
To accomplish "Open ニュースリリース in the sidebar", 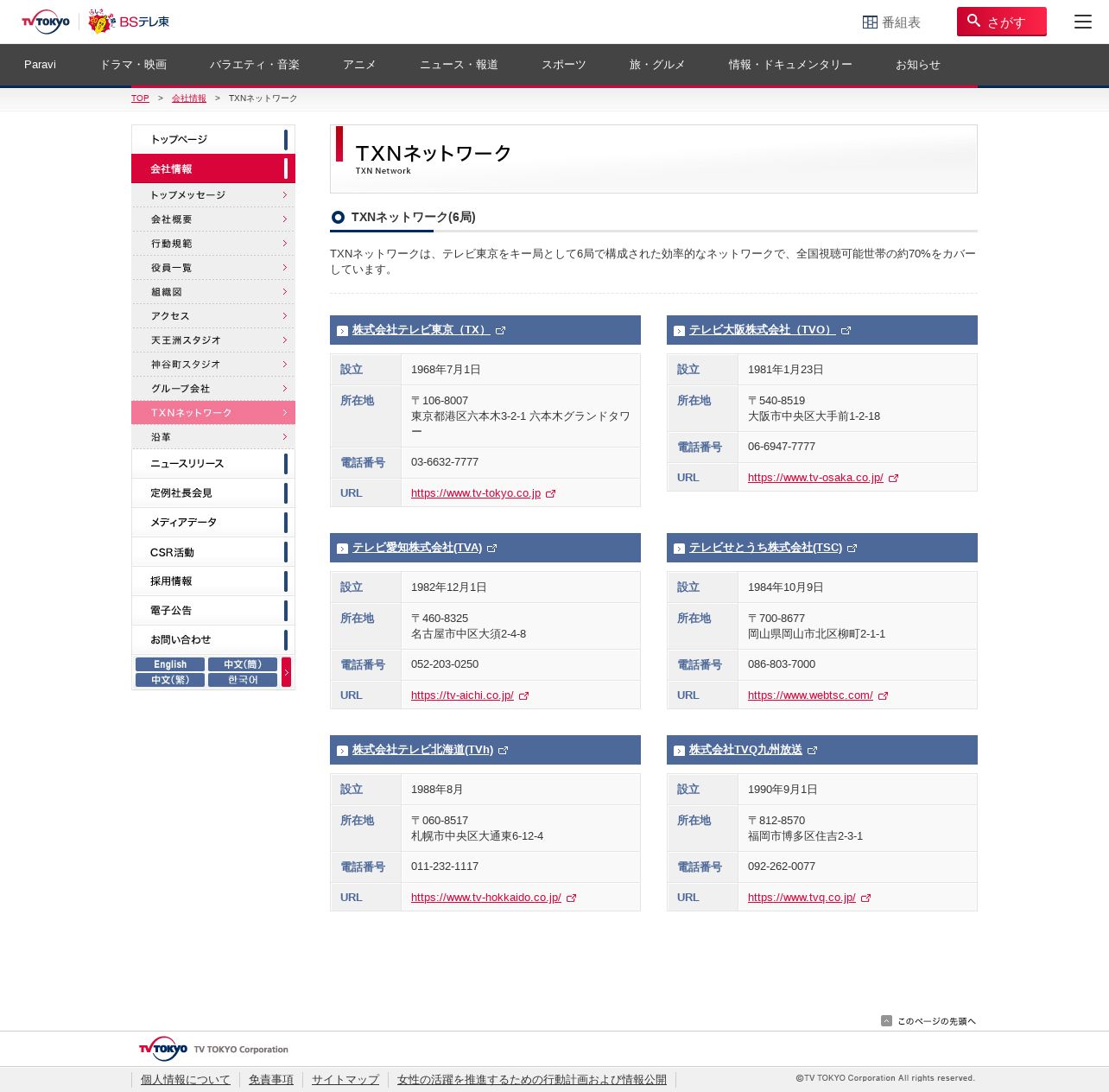I will [x=213, y=464].
